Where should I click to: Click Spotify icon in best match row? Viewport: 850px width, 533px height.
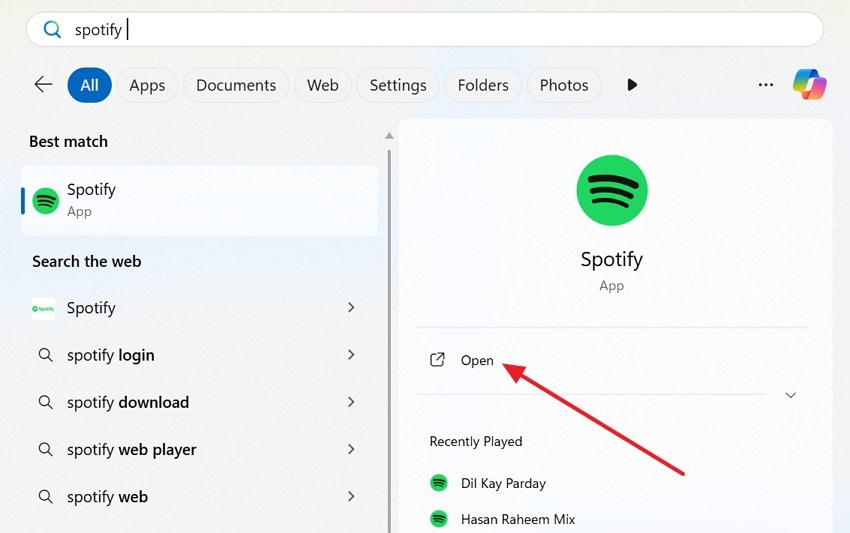[x=46, y=201]
